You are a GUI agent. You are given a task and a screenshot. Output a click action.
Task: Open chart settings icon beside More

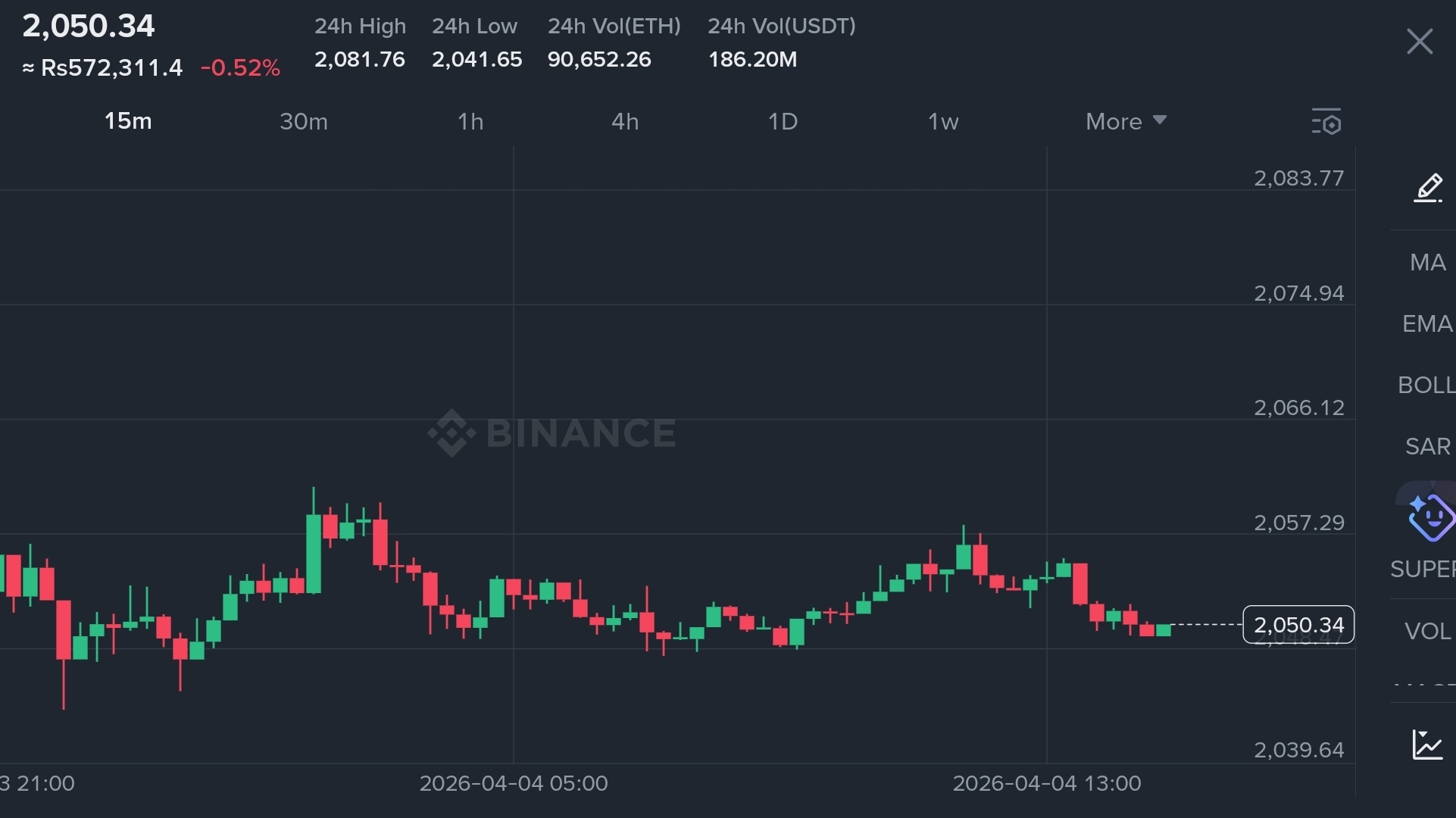pyautogui.click(x=1326, y=121)
